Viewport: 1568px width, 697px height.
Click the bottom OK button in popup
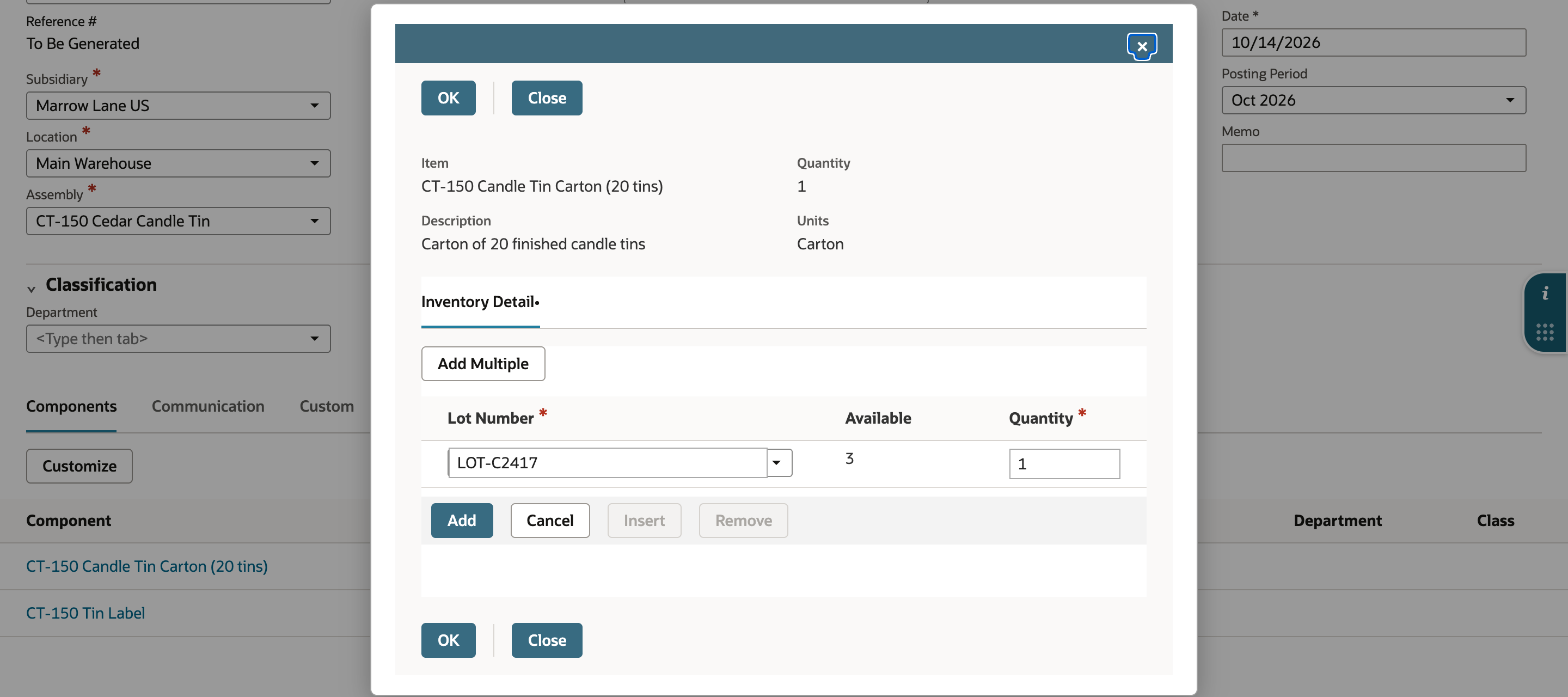point(448,640)
